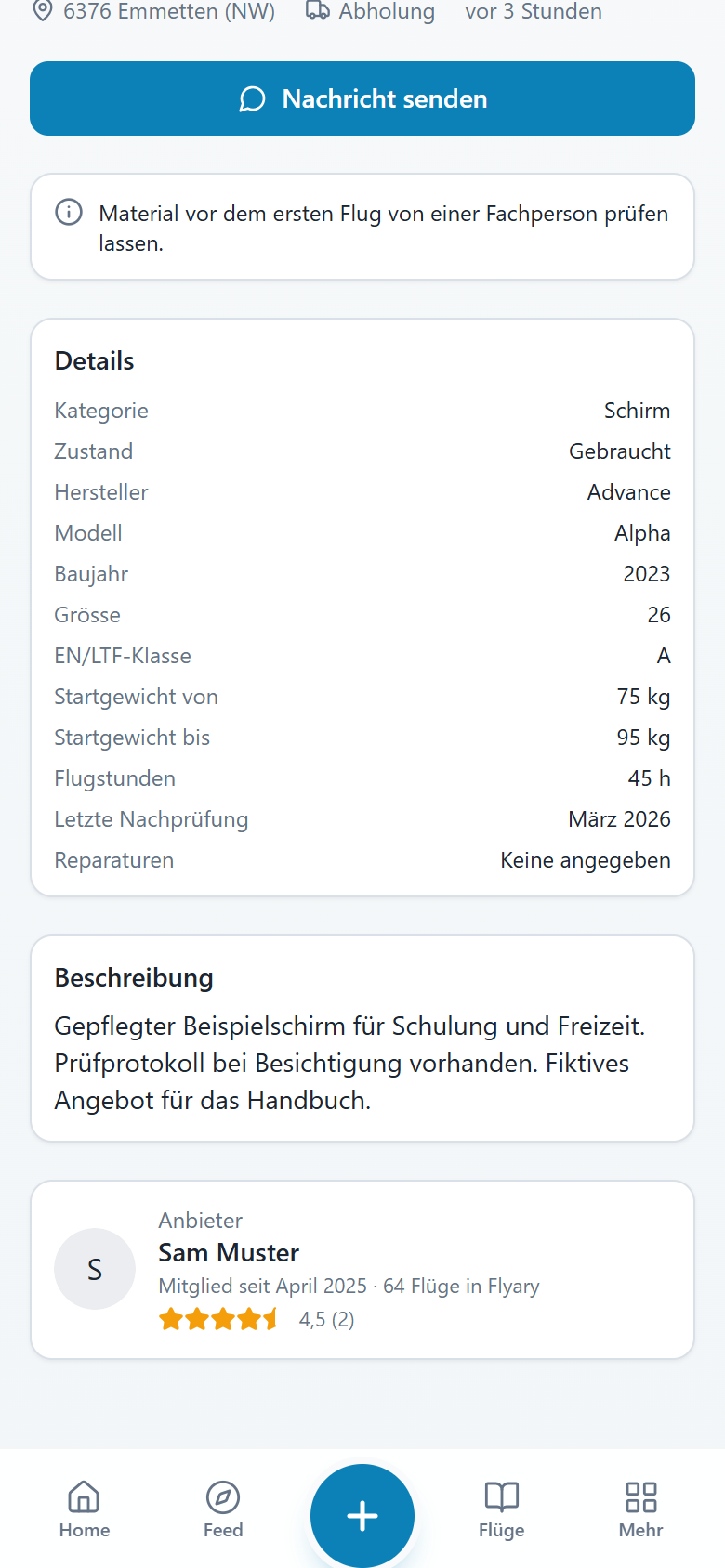Open the Feed compass icon
The image size is (725, 1568).
223,1496
